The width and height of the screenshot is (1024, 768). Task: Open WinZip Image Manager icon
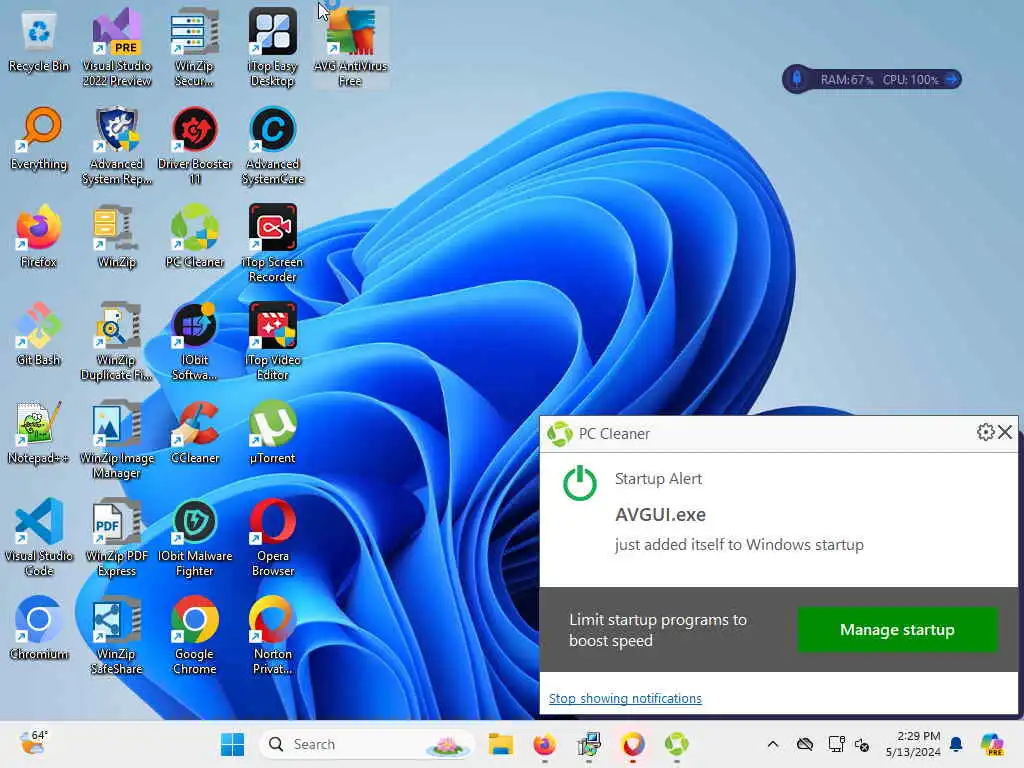(x=116, y=439)
